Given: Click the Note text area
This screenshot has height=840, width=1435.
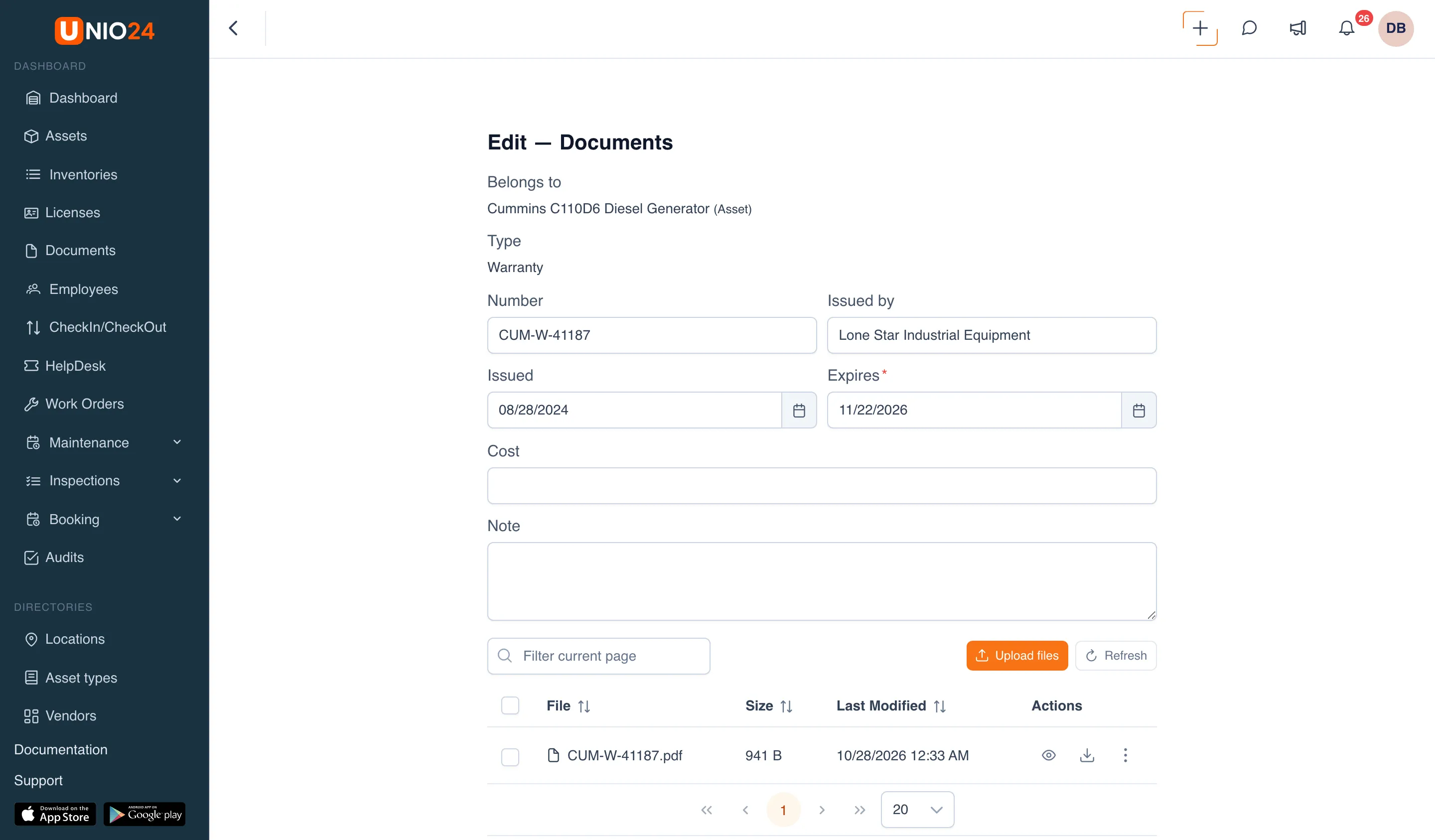Looking at the screenshot, I should (822, 581).
